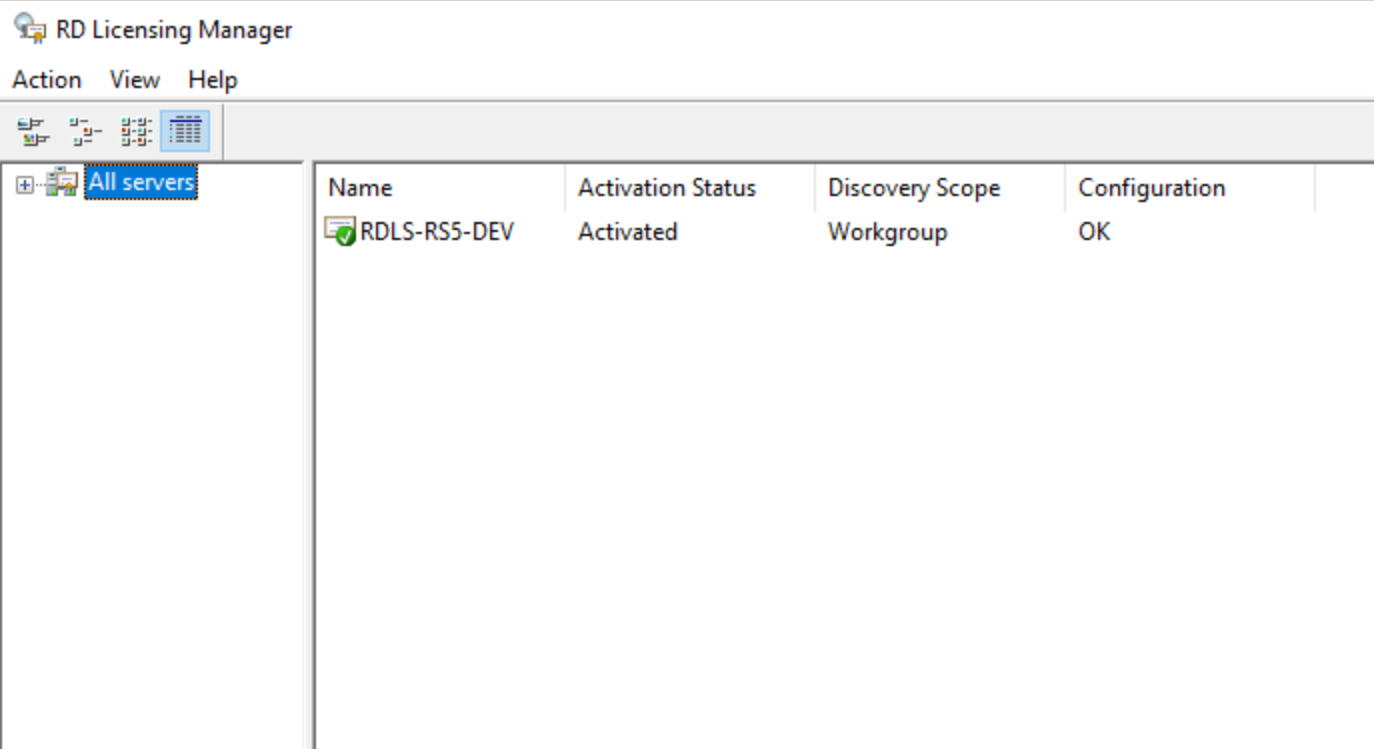1374x749 pixels.
Task: Click the RD Licensing Manager title icon
Action: 30,30
